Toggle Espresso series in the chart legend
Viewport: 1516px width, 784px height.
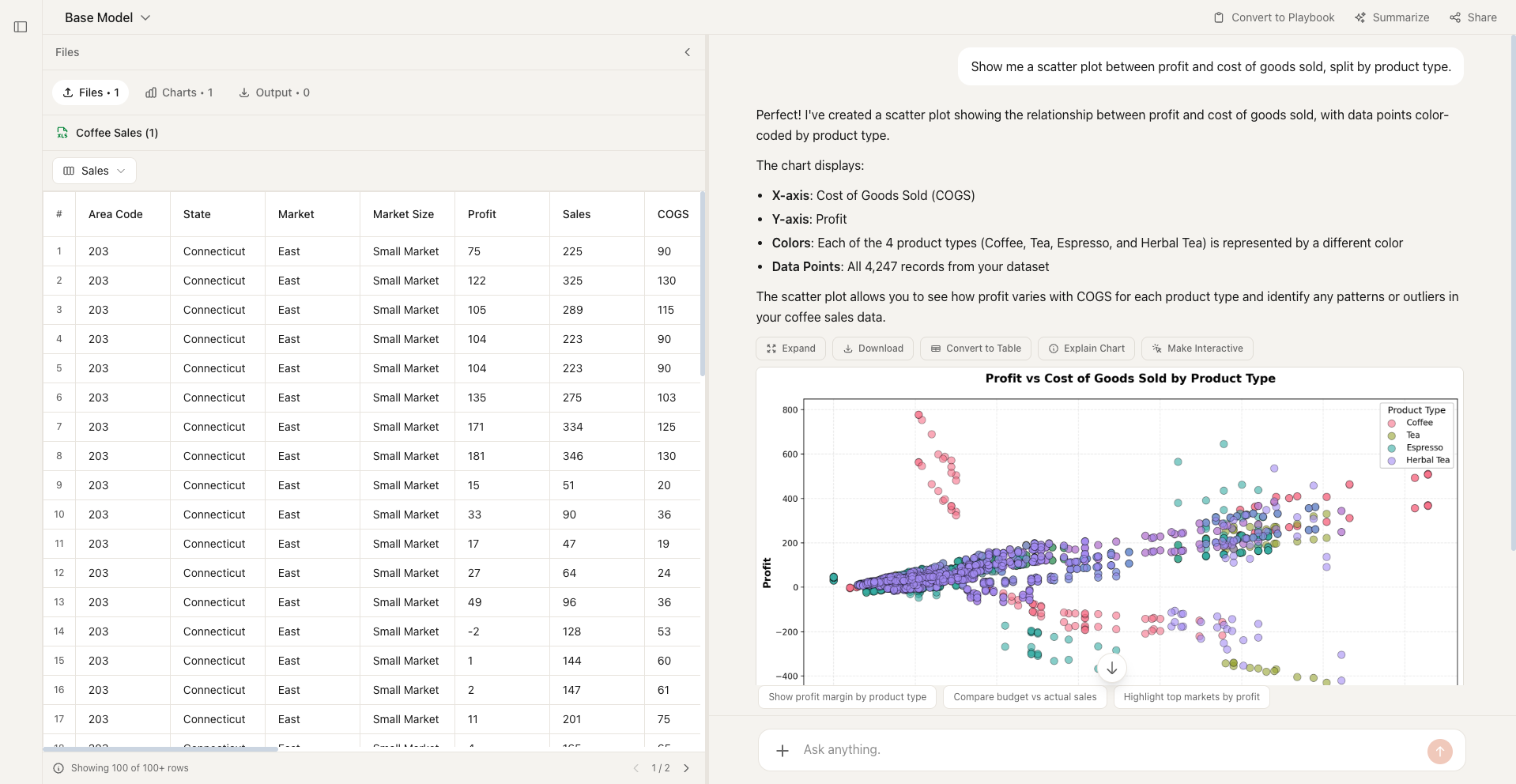coord(1423,447)
